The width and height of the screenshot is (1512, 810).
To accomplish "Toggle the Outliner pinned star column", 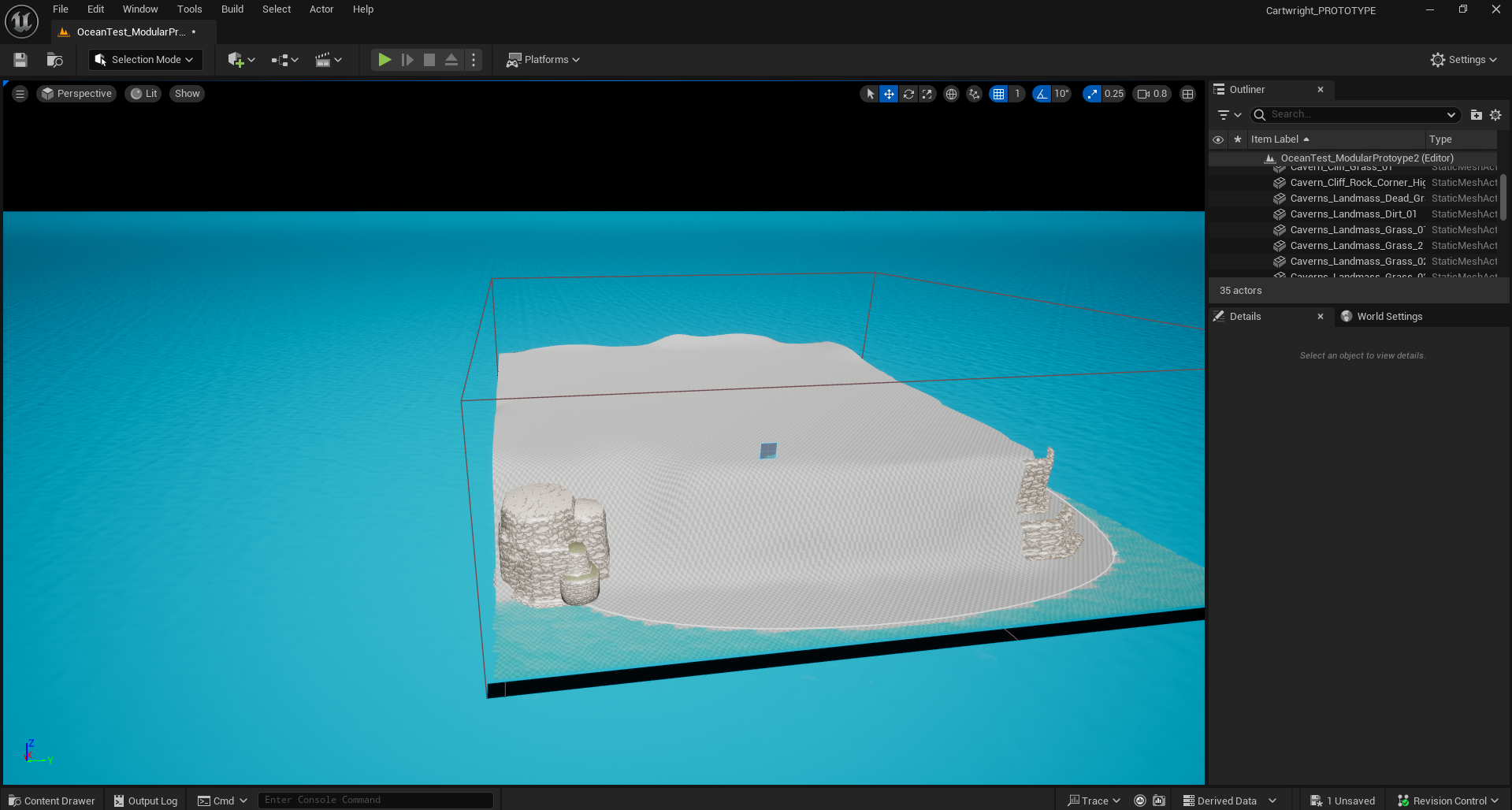I will [1238, 139].
